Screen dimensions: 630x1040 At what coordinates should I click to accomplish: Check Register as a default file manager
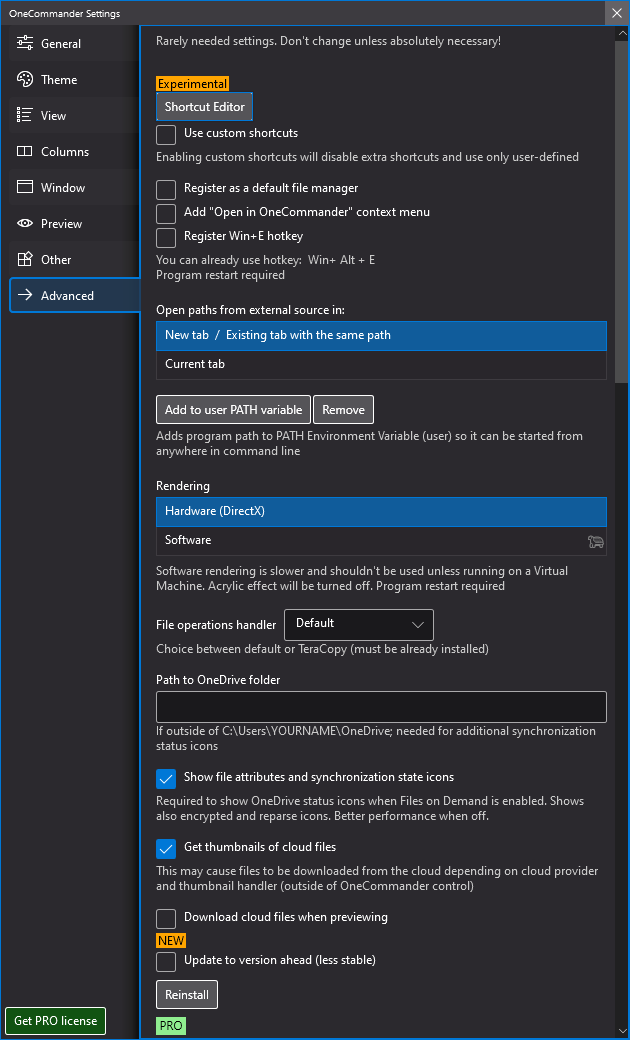point(166,189)
